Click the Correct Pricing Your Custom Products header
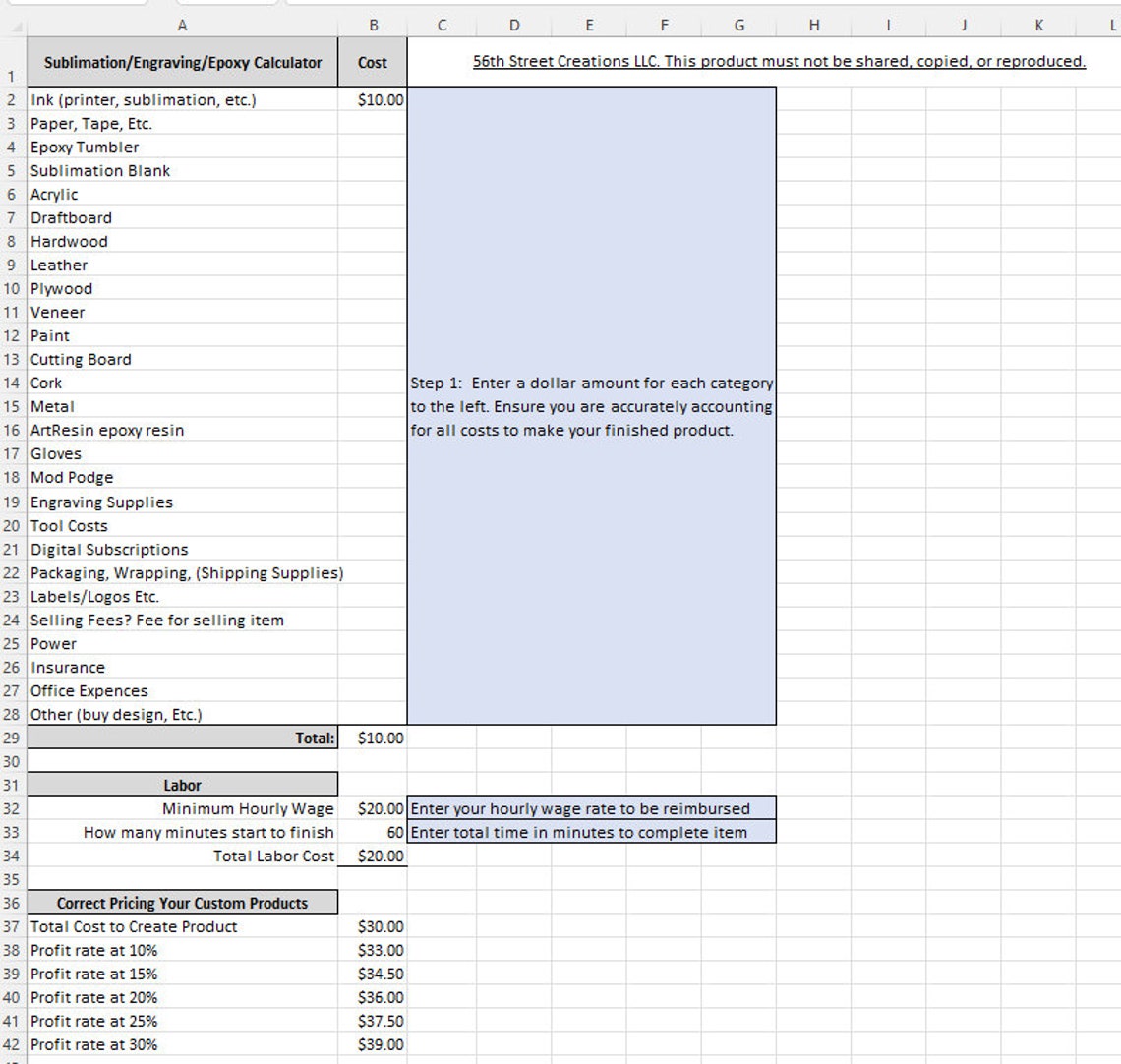The width and height of the screenshot is (1121, 1064). pos(182,903)
